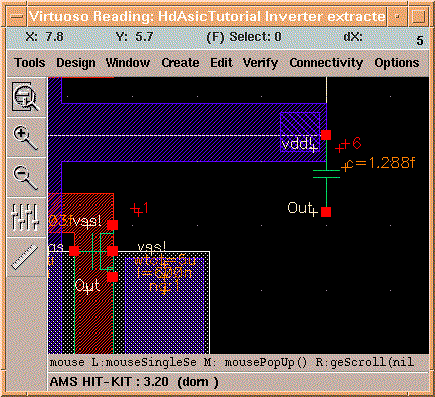This screenshot has width=435, height=397.
Task: Click the Virtuoso Reading title bar text
Action: coord(207,16)
